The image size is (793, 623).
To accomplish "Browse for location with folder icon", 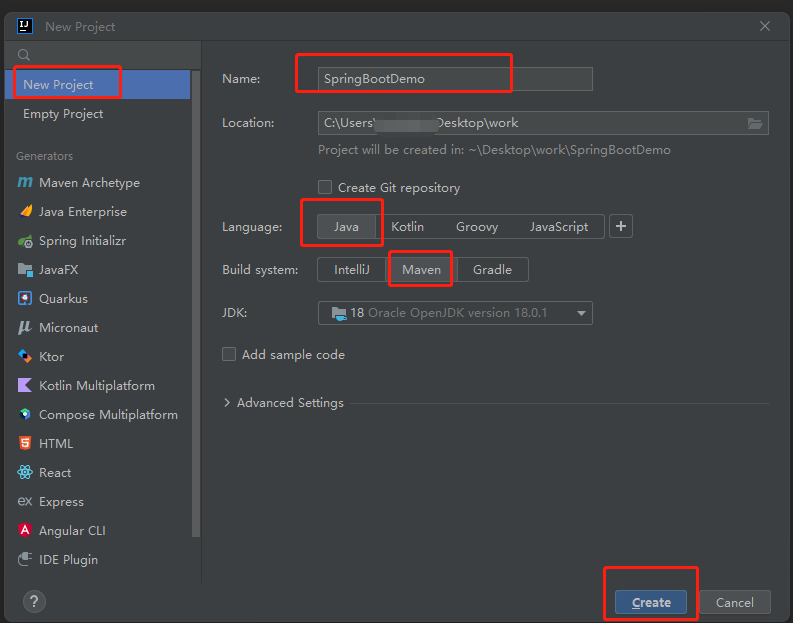I will point(756,123).
